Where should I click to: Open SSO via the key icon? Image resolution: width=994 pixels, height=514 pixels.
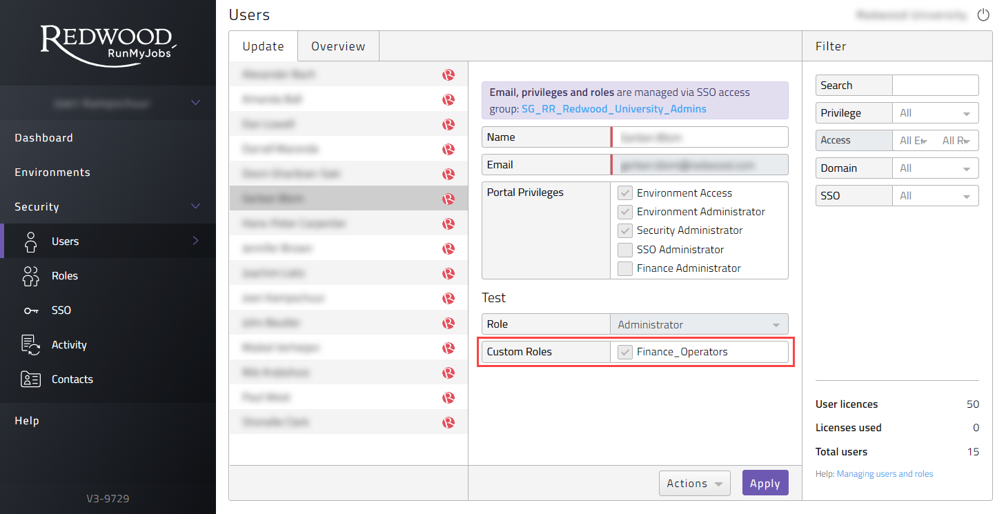coord(30,311)
